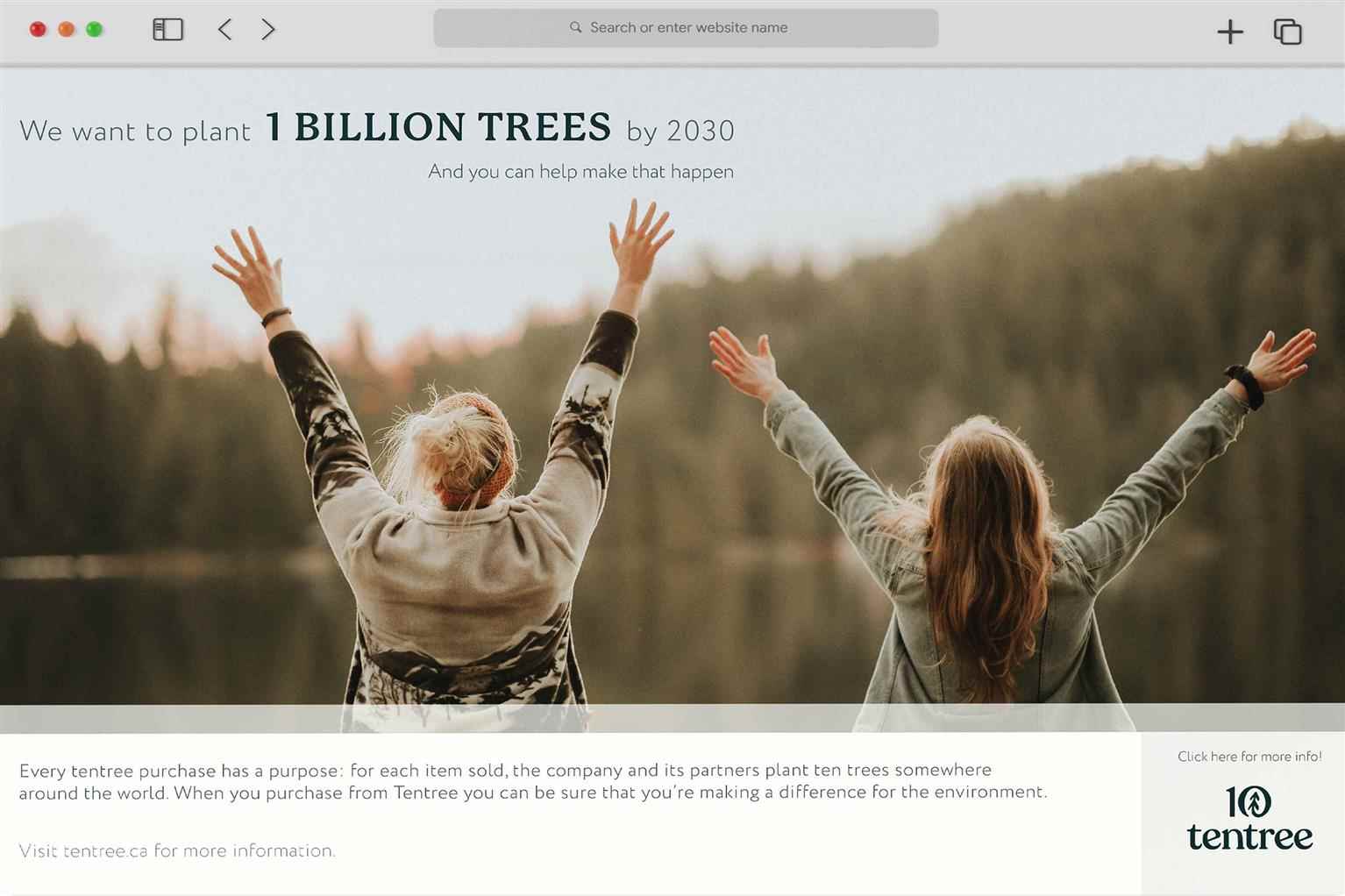Click the green fullscreen window button
This screenshot has width=1345, height=896.
(94, 30)
